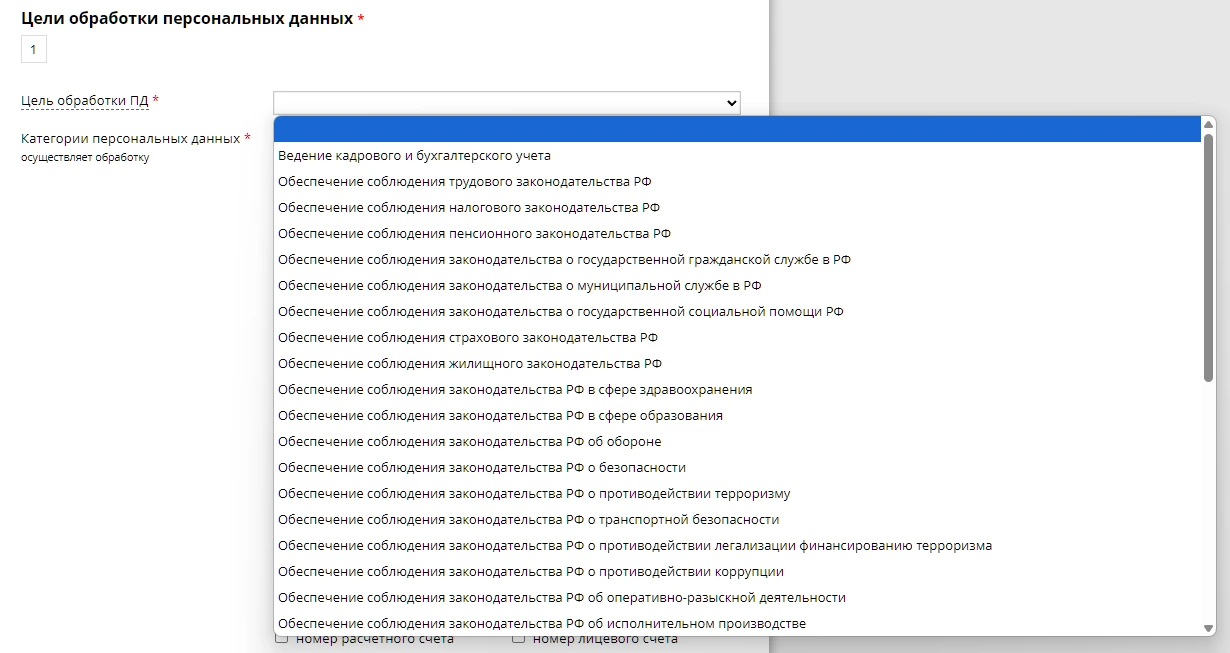Select the option в сфере здравоохранения
Screen dimensions: 1230x653
pyautogui.click(x=515, y=390)
